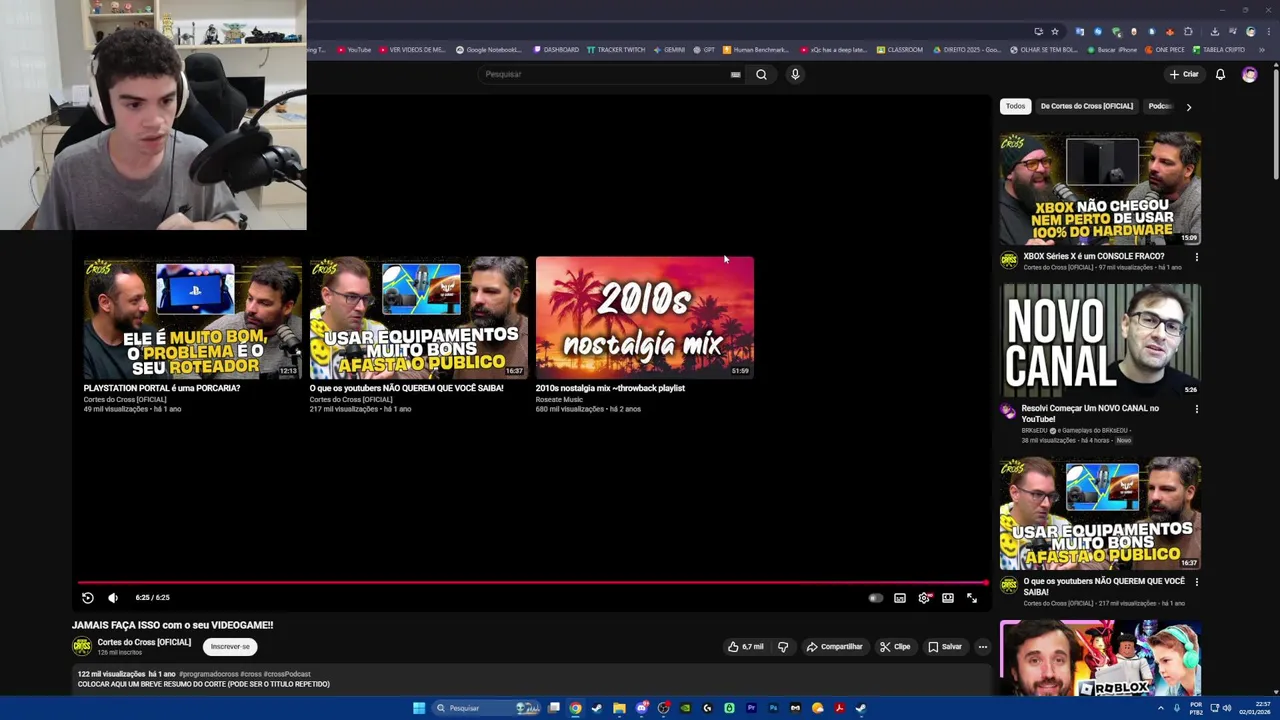The width and height of the screenshot is (1280, 720).
Task: Select the Todos filter chip
Action: point(1015,106)
